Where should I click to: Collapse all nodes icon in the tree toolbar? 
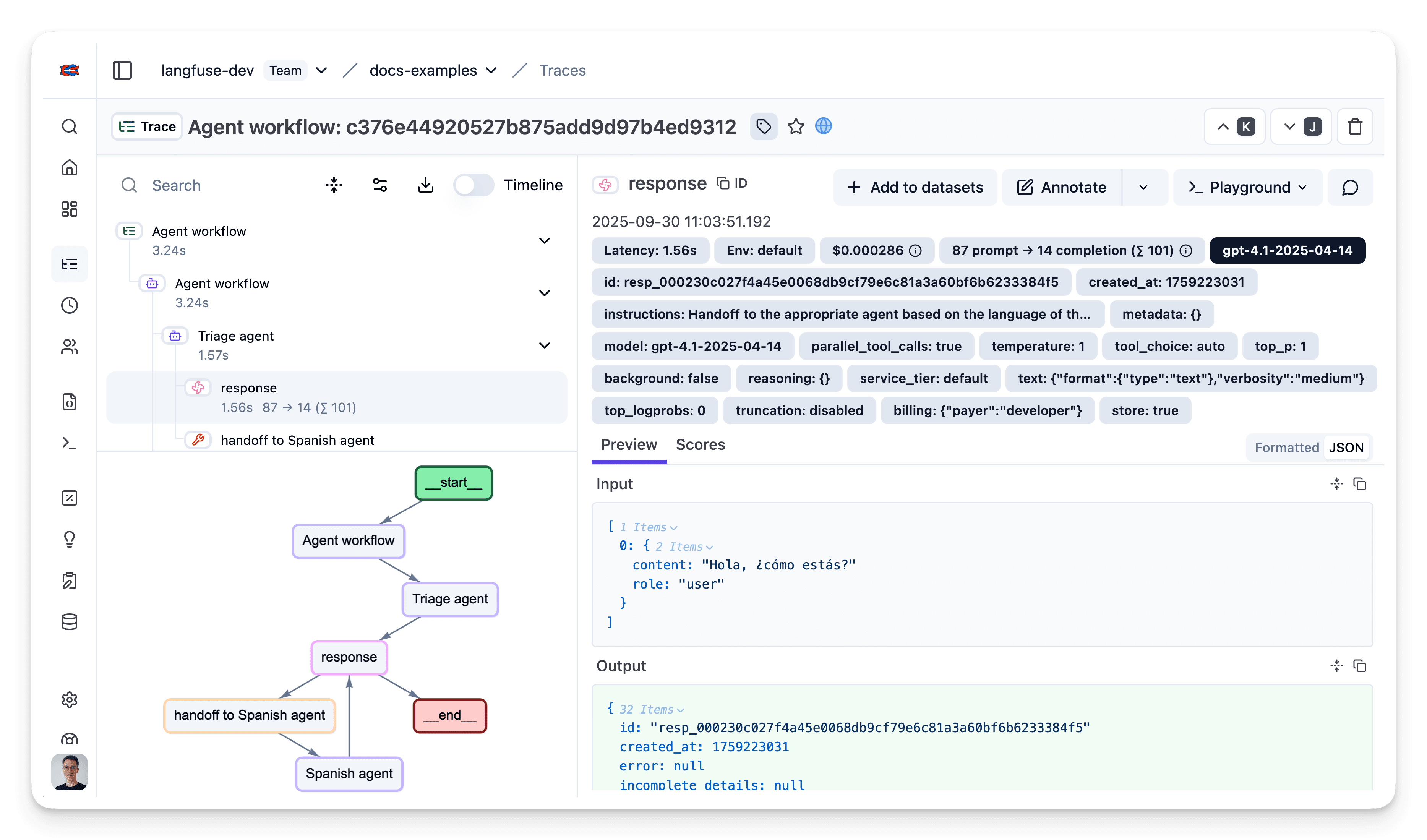(334, 185)
